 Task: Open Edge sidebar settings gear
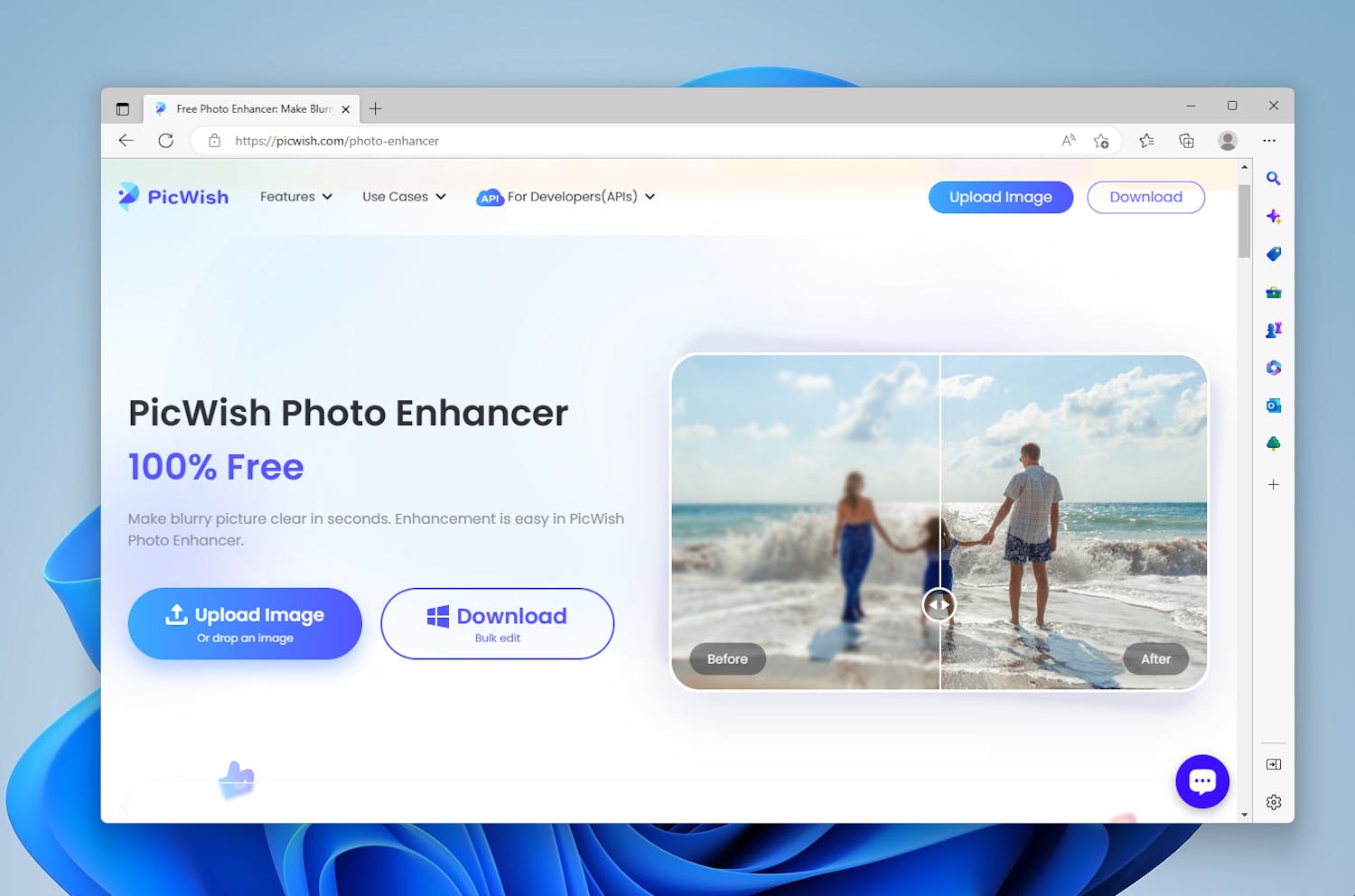coord(1273,802)
